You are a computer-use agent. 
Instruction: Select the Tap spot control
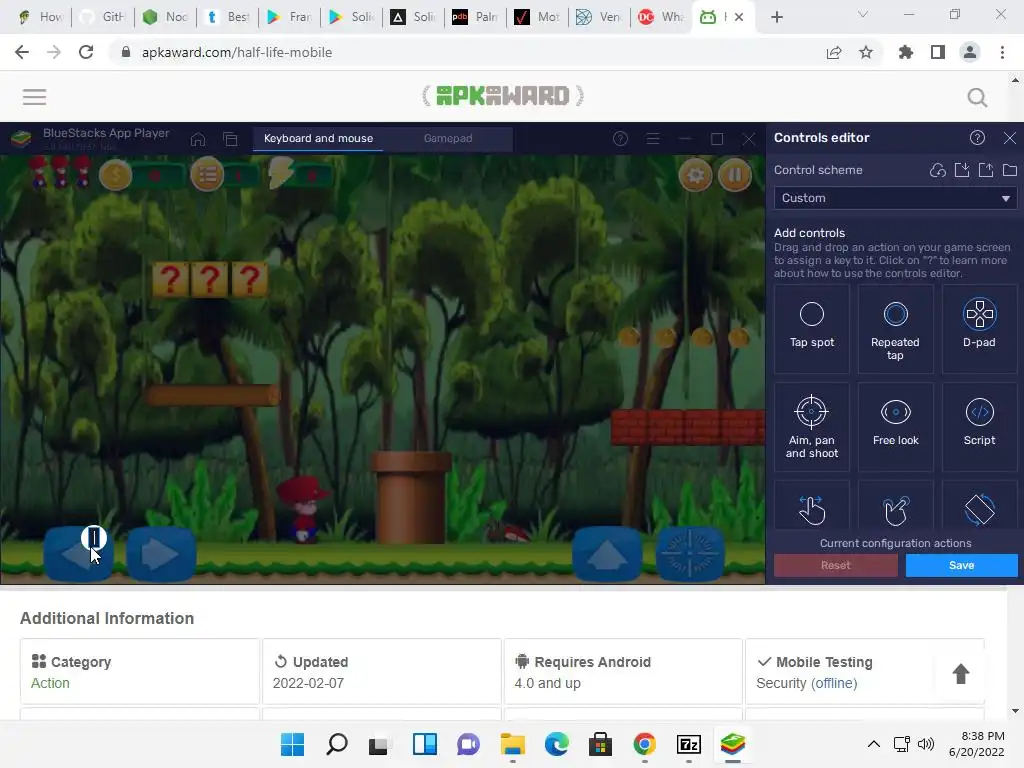pos(812,328)
